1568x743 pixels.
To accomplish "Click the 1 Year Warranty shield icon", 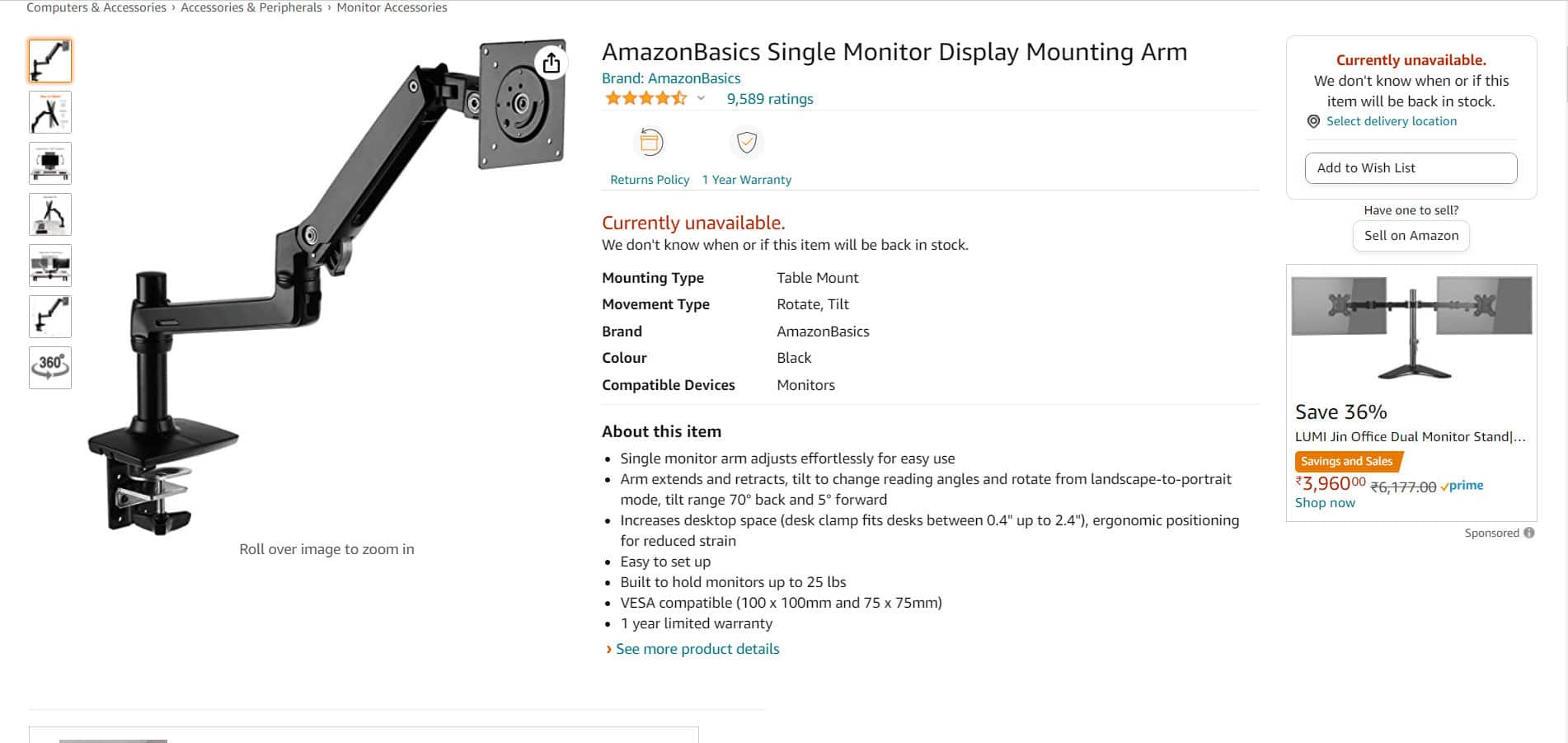I will (x=746, y=142).
